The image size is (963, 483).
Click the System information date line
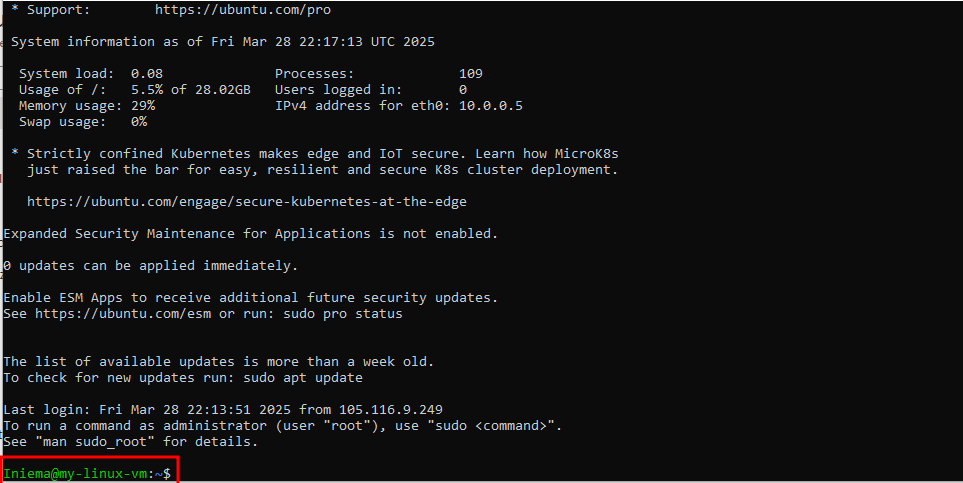(x=223, y=42)
